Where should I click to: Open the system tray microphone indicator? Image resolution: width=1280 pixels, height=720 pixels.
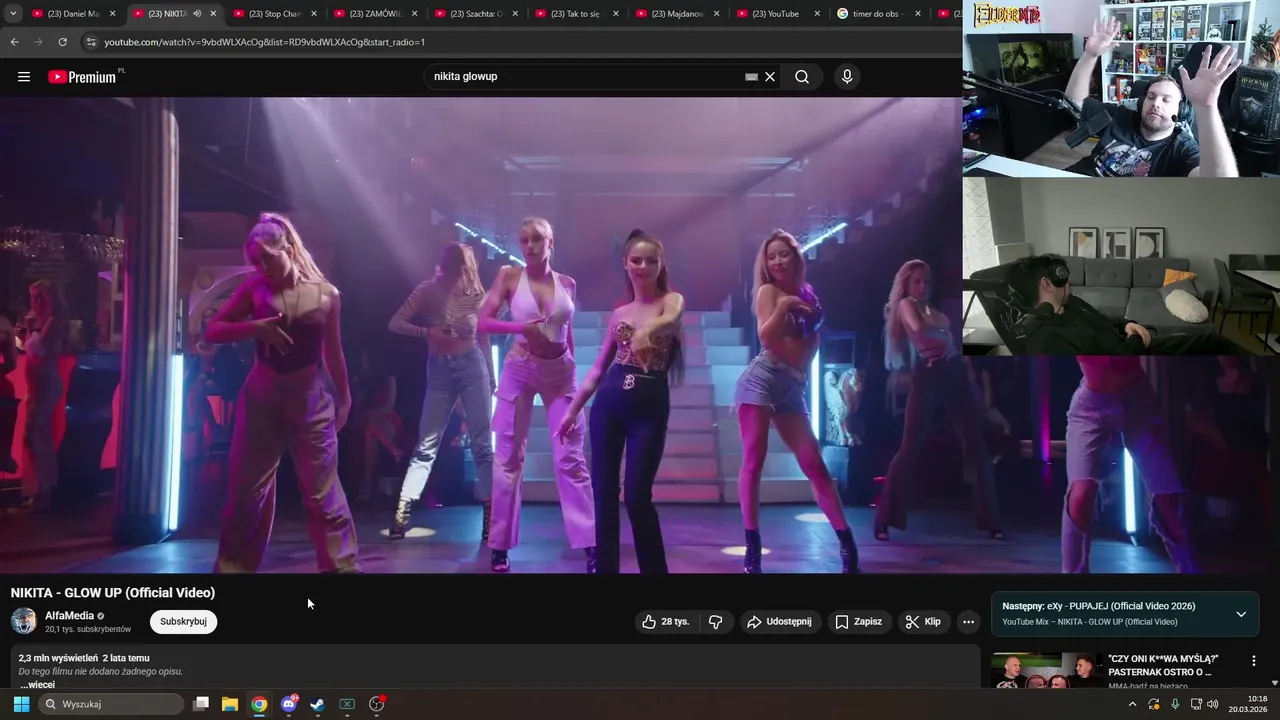(1175, 704)
